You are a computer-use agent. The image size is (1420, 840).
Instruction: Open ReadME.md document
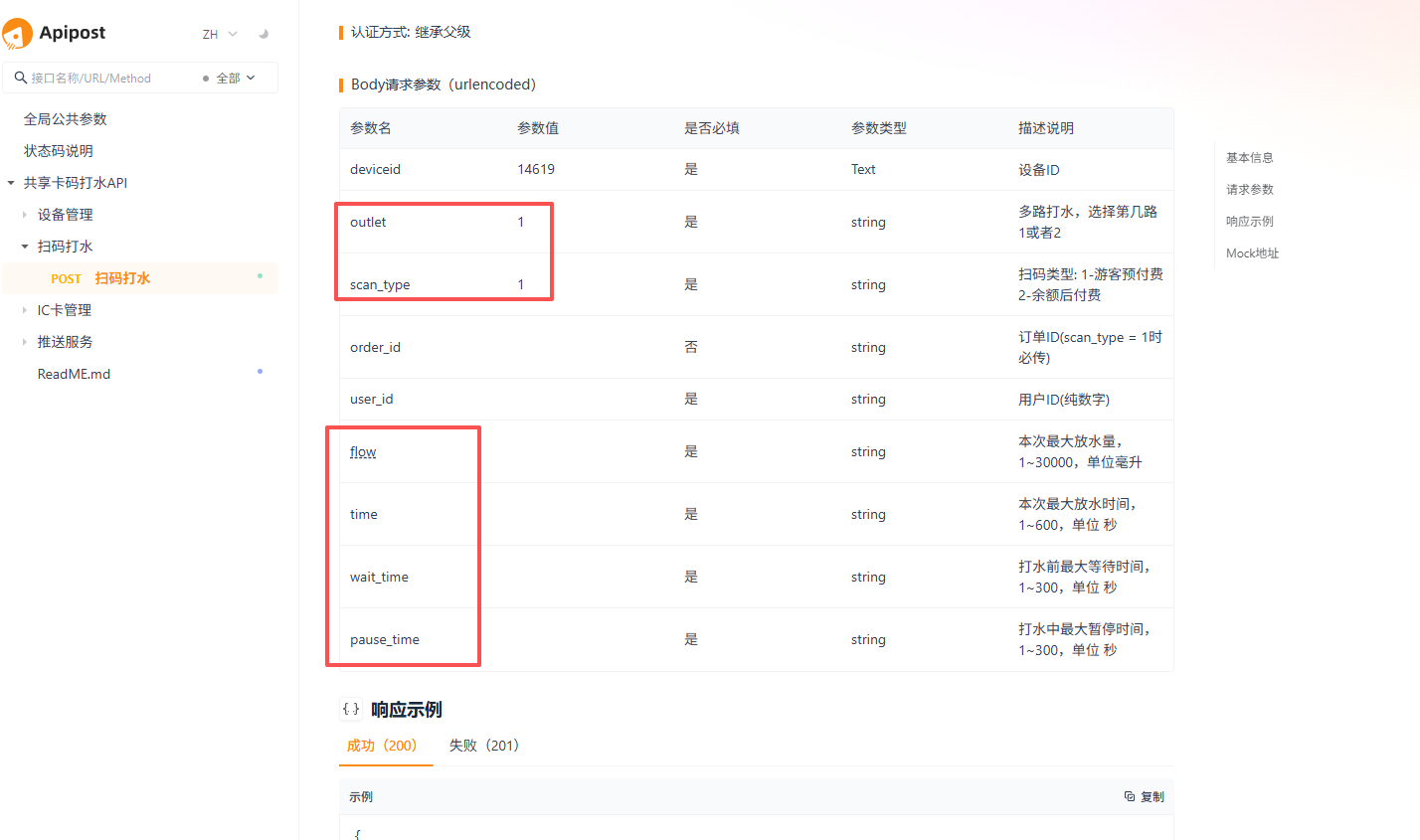pos(74,374)
